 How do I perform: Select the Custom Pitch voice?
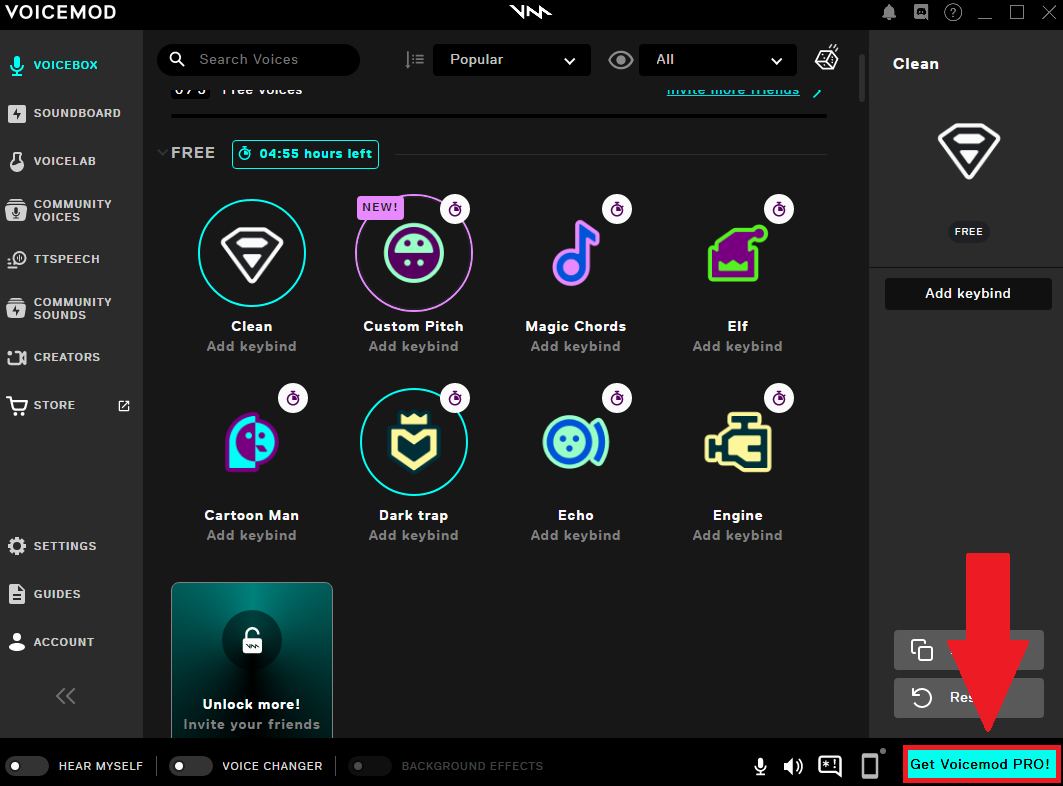[414, 253]
